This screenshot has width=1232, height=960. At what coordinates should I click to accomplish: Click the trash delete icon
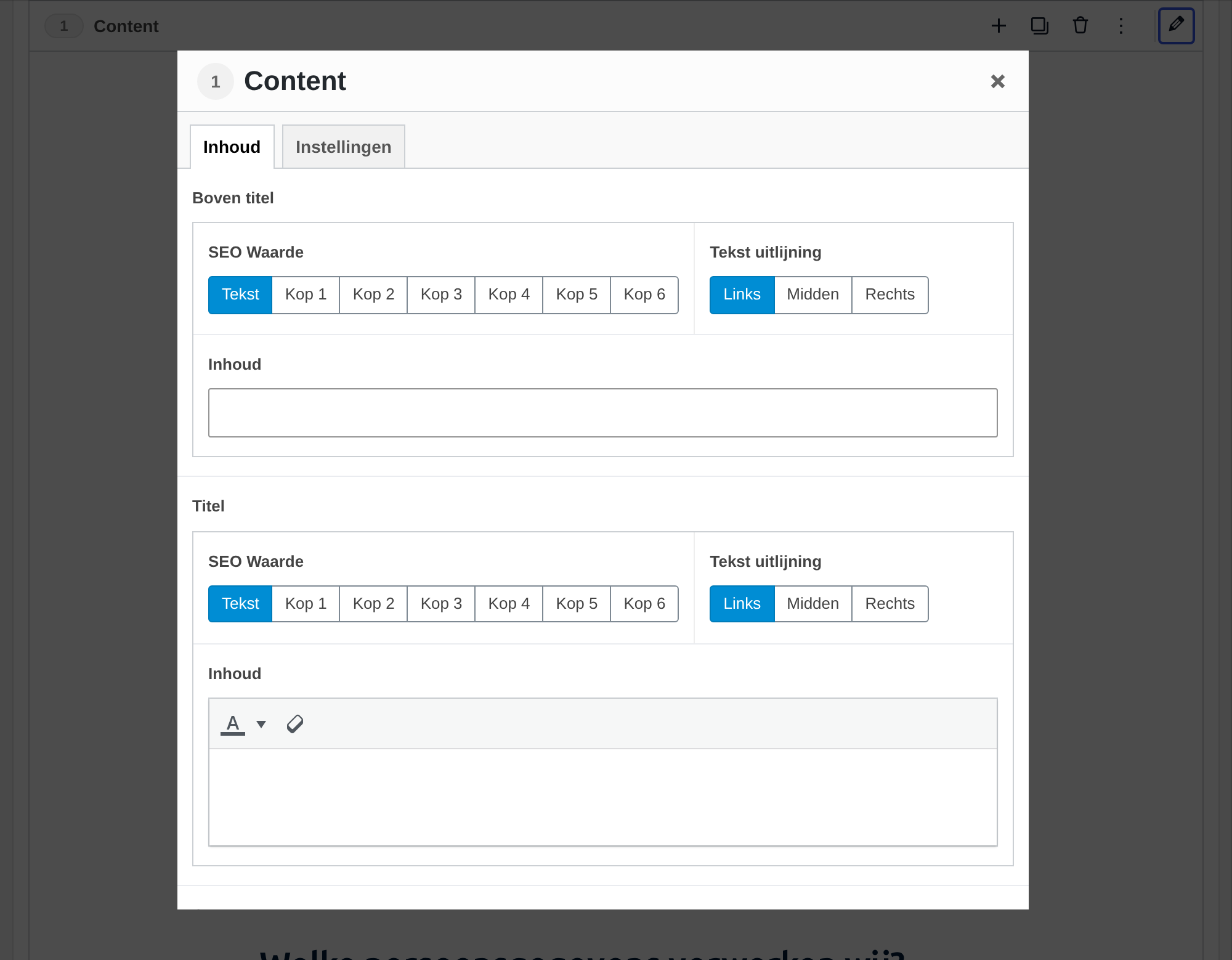pyautogui.click(x=1080, y=26)
